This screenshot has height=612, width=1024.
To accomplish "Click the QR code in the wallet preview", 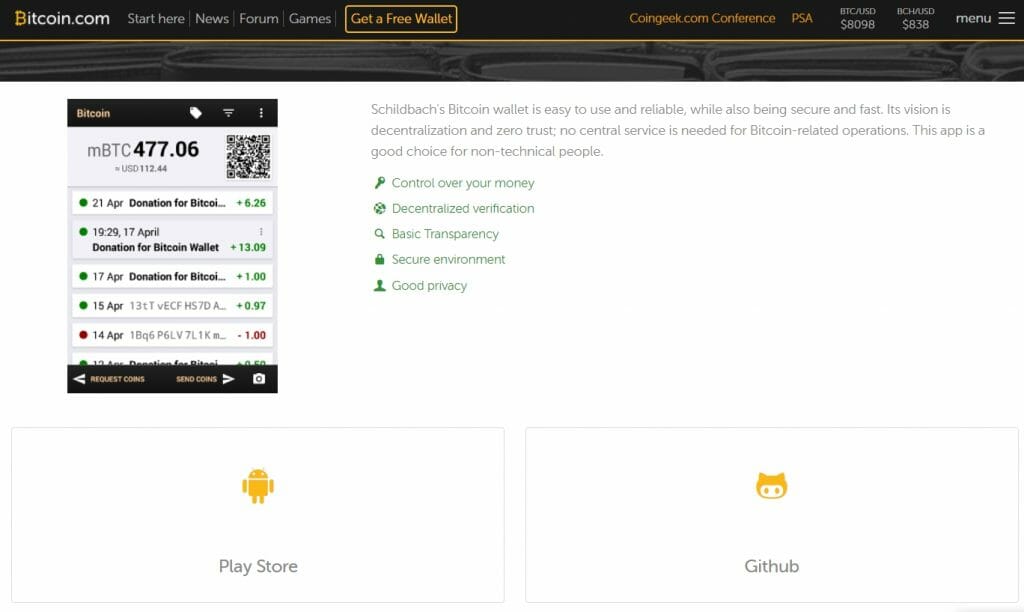I will tap(248, 157).
